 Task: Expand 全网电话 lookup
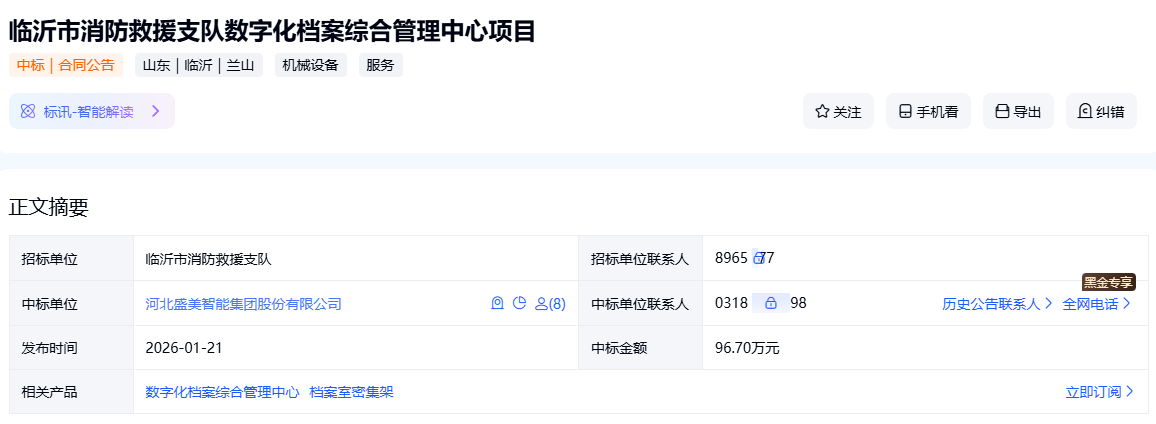[x=1096, y=304]
